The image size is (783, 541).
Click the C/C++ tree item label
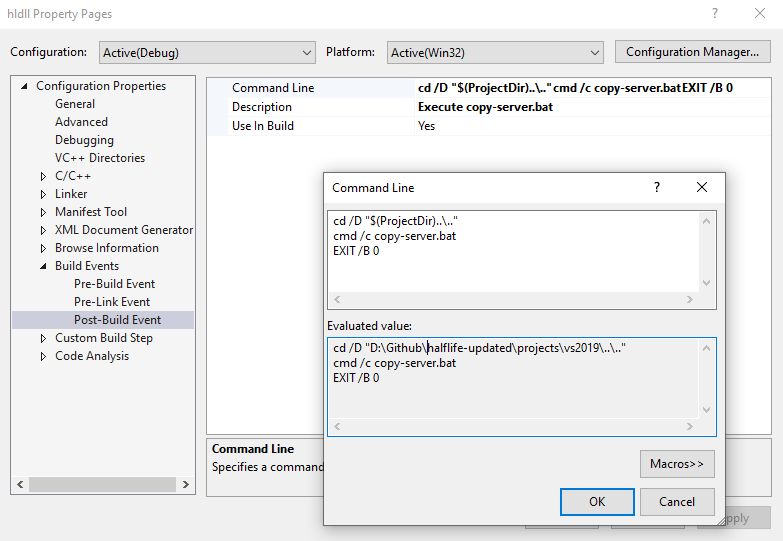73,176
